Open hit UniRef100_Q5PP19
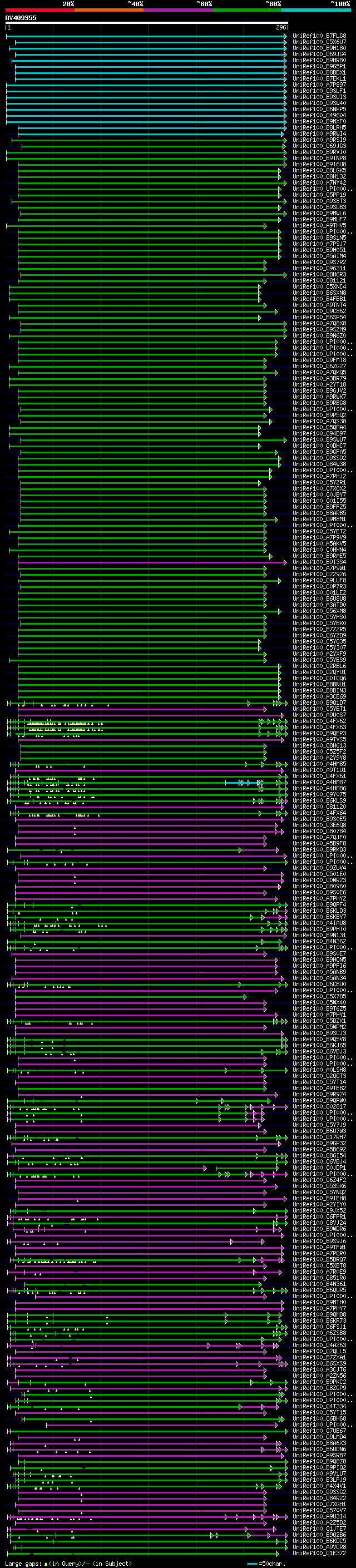Image resolution: width=356 pixels, height=1568 pixels. 319,195
